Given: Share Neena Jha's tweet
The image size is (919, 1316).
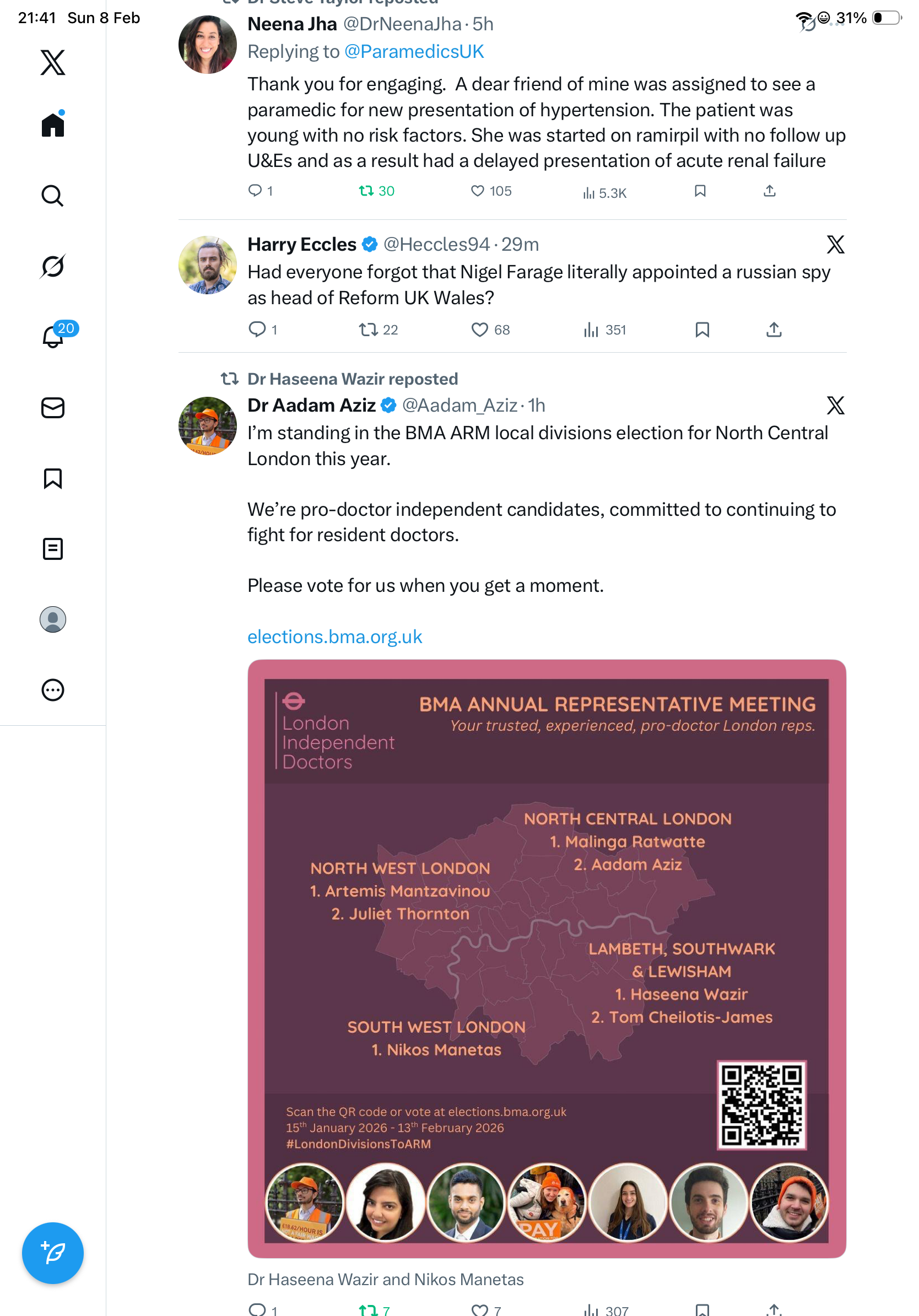Looking at the screenshot, I should [770, 191].
